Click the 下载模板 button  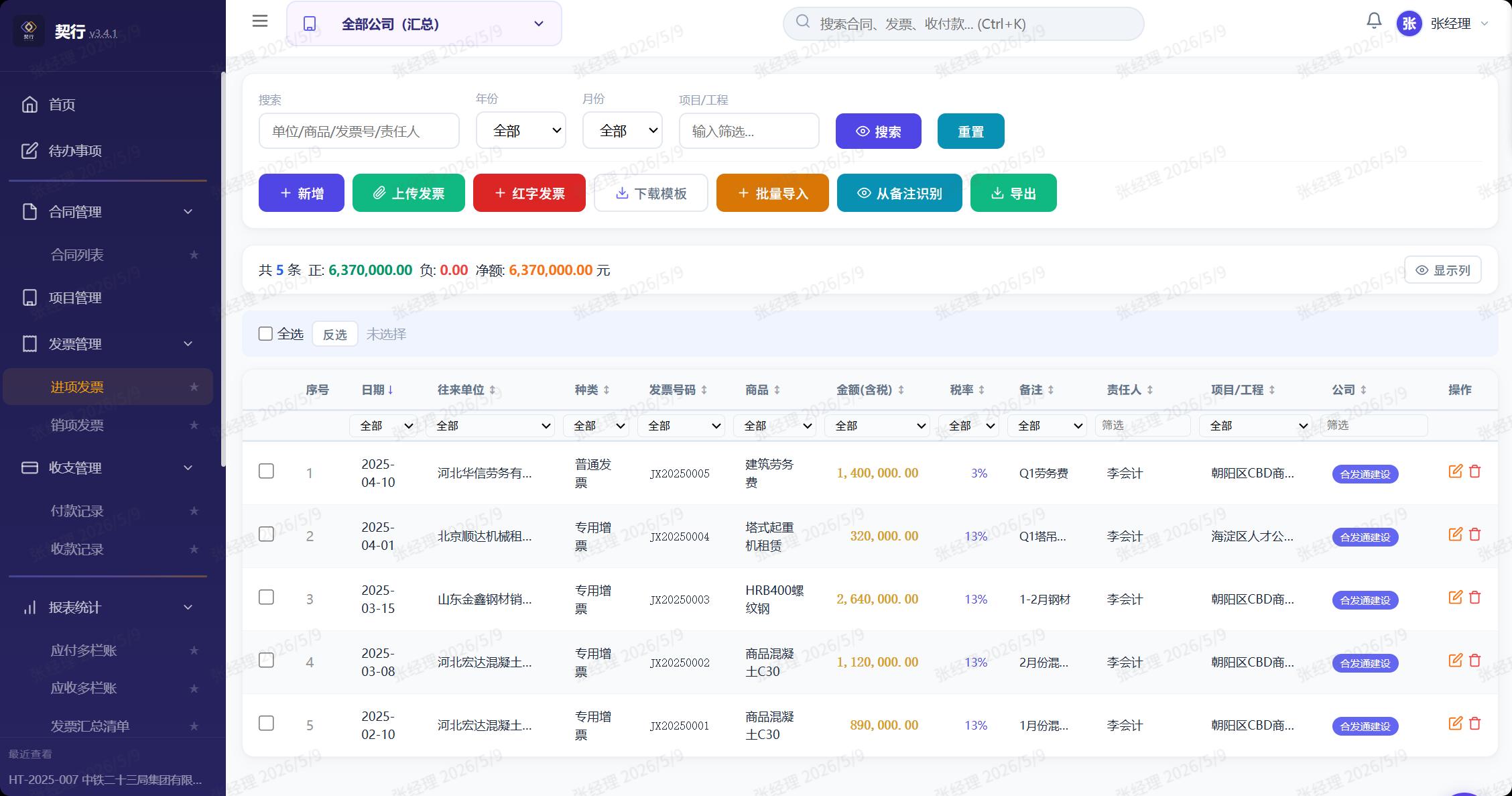pyautogui.click(x=651, y=193)
